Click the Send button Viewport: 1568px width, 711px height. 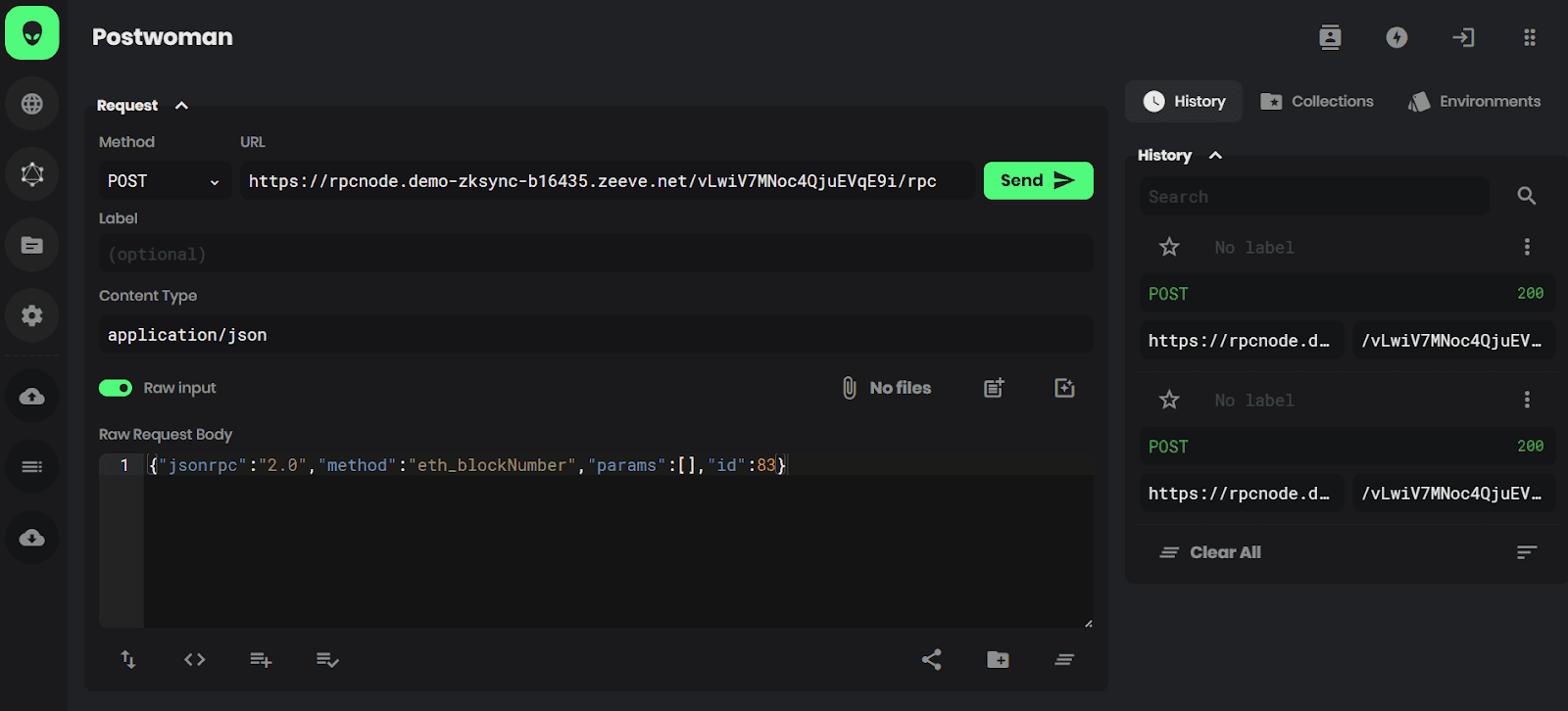pos(1039,180)
